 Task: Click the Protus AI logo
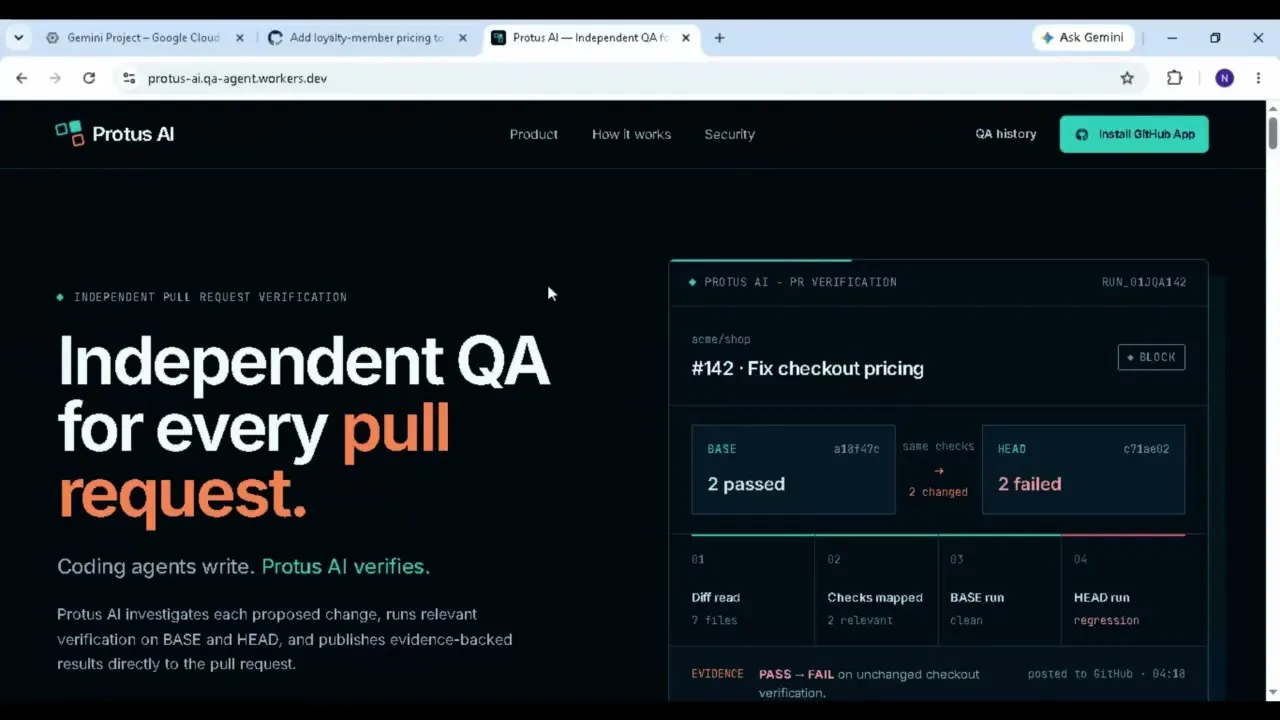pyautogui.click(x=115, y=134)
